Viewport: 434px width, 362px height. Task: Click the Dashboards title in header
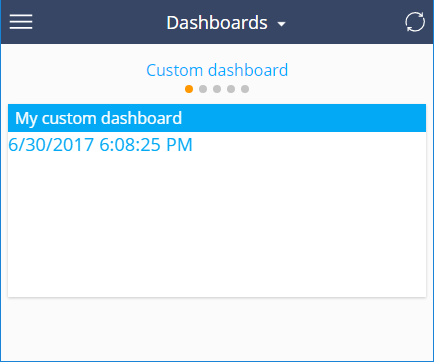coord(217,23)
